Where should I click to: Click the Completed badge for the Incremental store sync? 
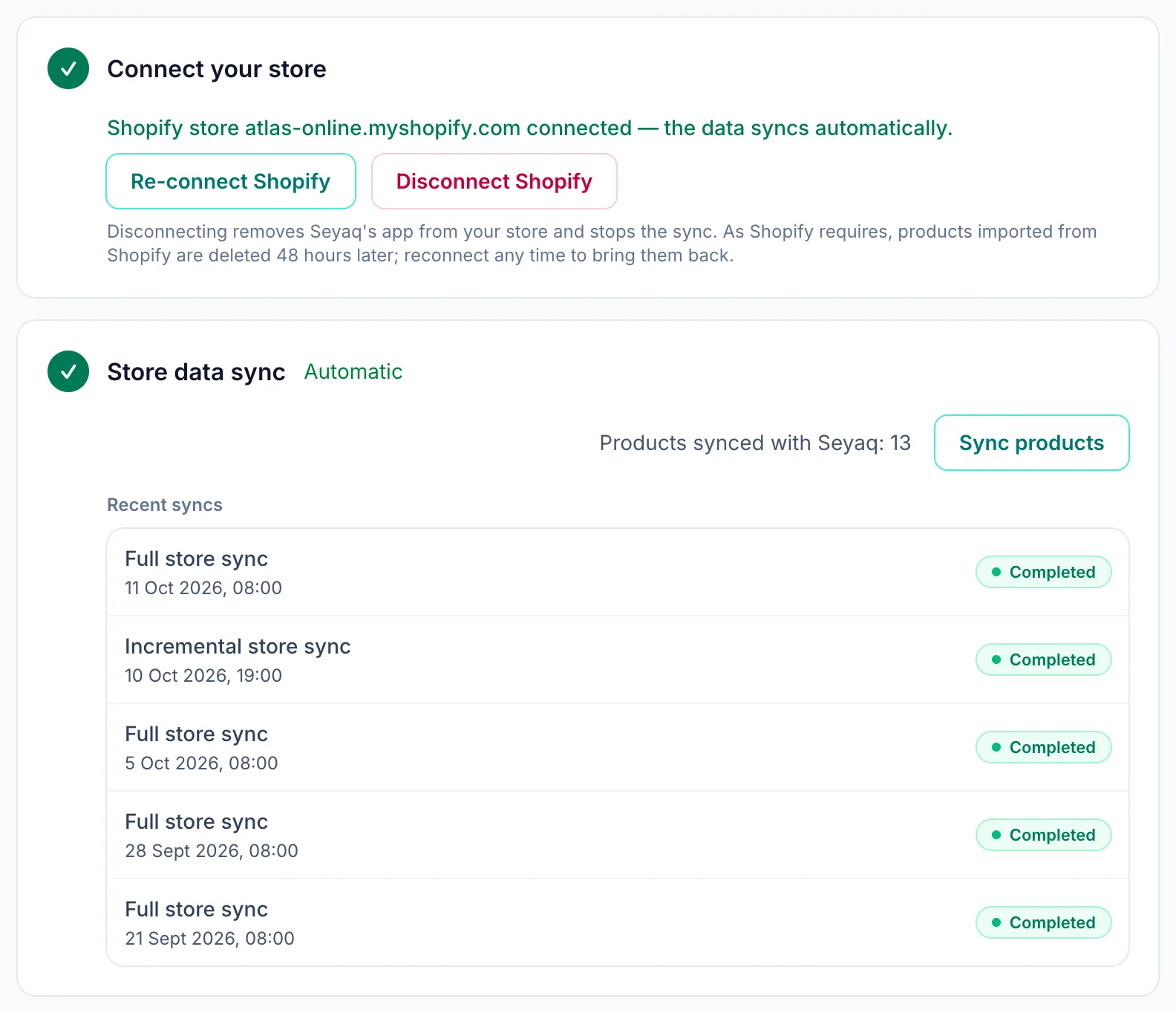pyautogui.click(x=1043, y=659)
